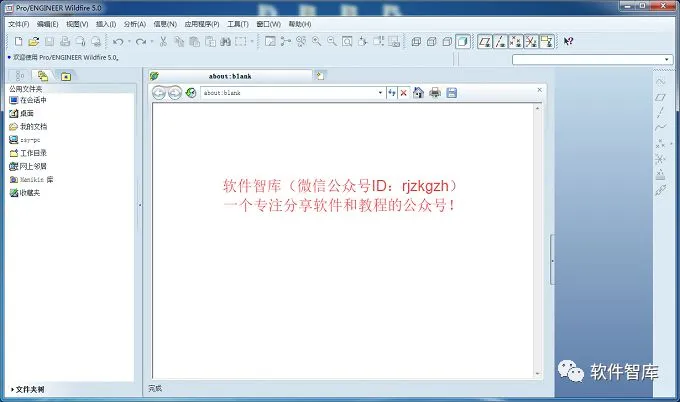Switch to the Model Tree navigator tab
Screen dimensions: 680x402
point(20,76)
